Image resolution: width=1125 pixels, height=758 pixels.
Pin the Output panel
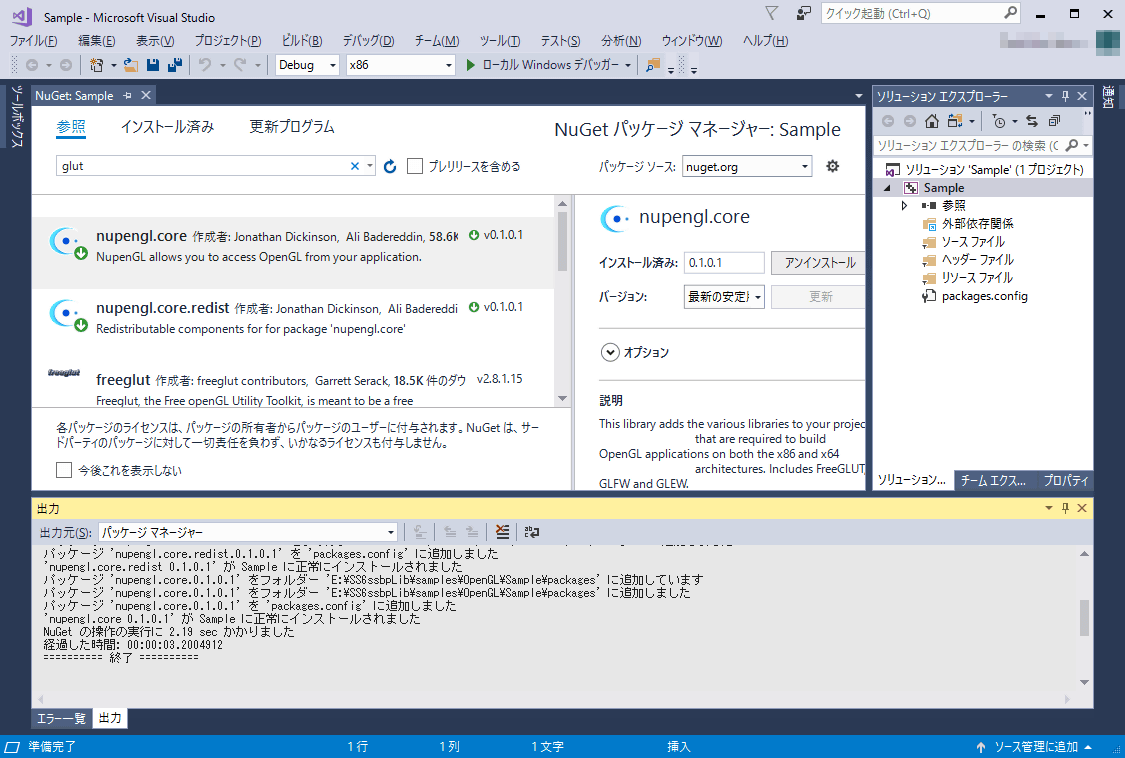point(1065,508)
